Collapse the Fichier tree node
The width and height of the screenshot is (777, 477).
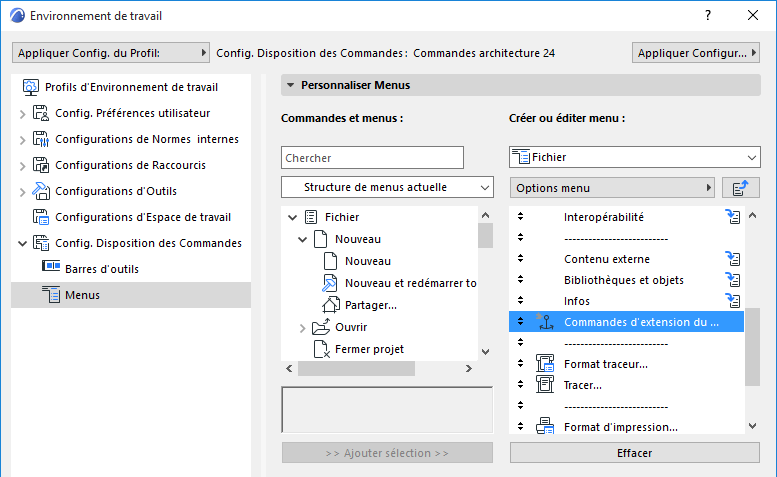click(x=292, y=217)
